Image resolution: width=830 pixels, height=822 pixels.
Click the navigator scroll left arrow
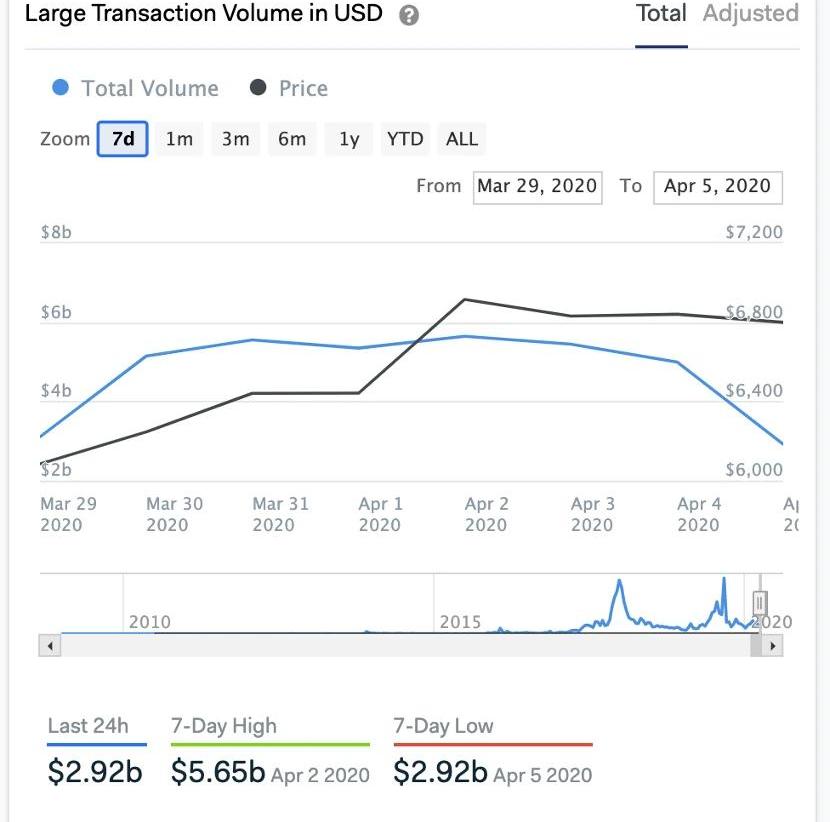click(49, 646)
